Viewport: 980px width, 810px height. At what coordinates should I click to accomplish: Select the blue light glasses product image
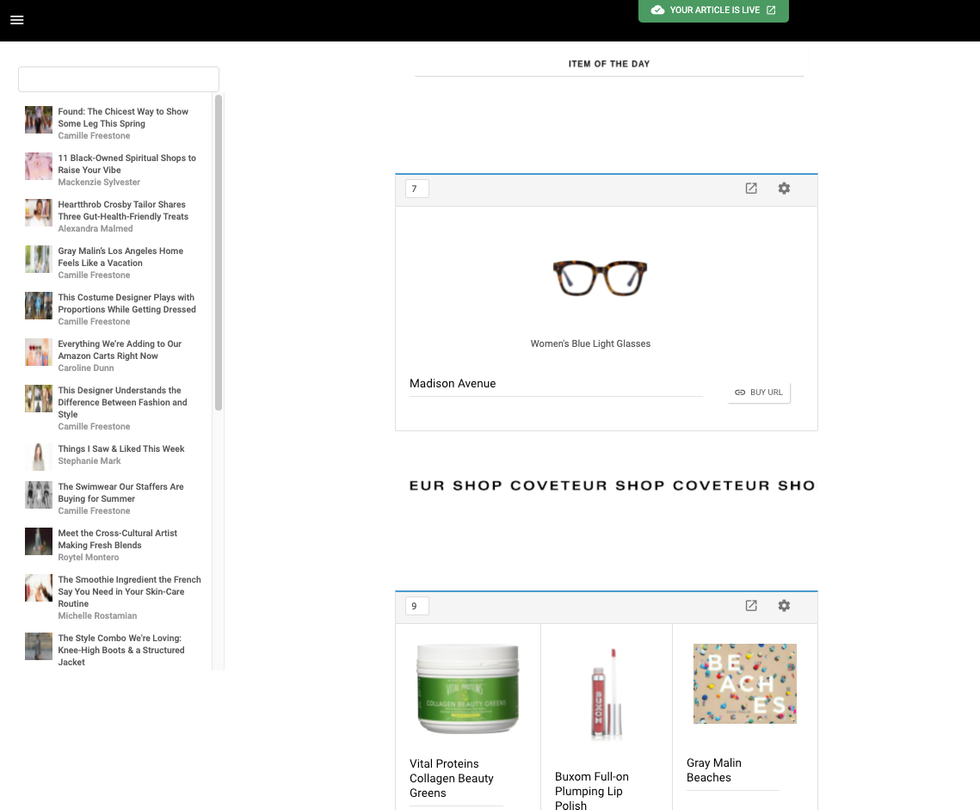click(600, 278)
